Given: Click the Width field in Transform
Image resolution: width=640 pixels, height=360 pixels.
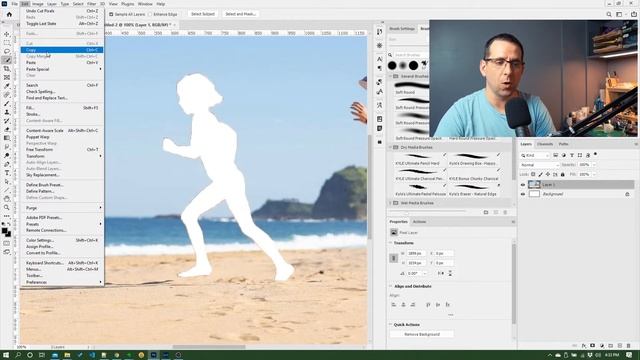Looking at the screenshot, I should pyautogui.click(x=416, y=253).
